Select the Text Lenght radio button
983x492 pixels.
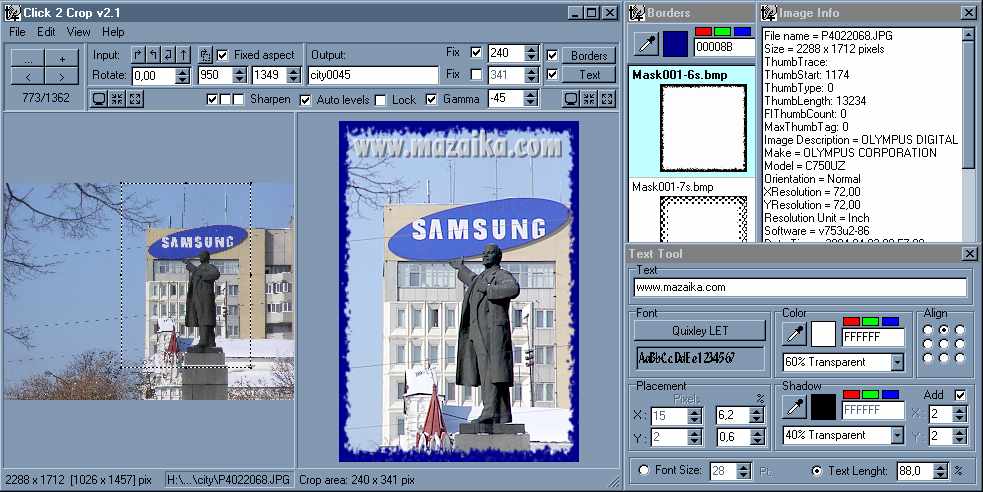tap(817, 470)
